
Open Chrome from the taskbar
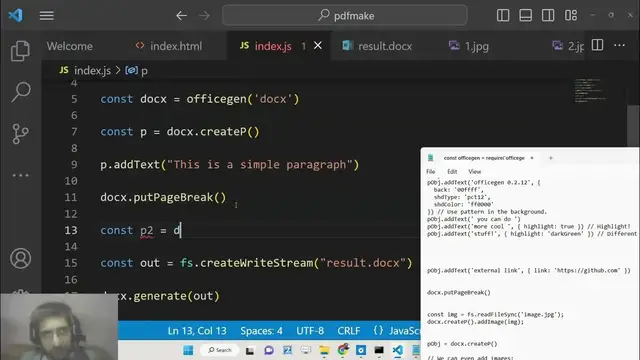click(343, 350)
